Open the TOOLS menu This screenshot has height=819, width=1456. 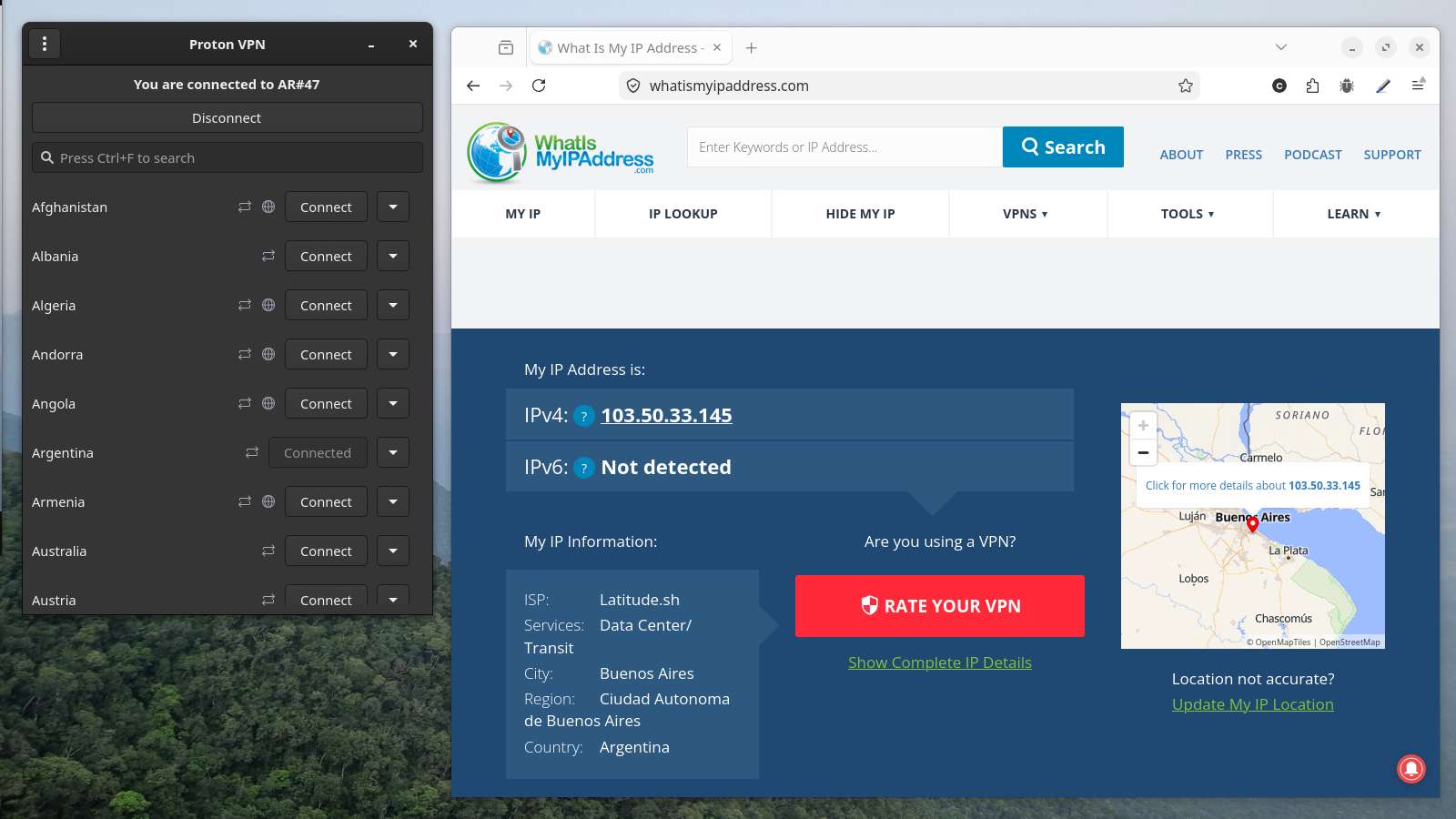1188,214
